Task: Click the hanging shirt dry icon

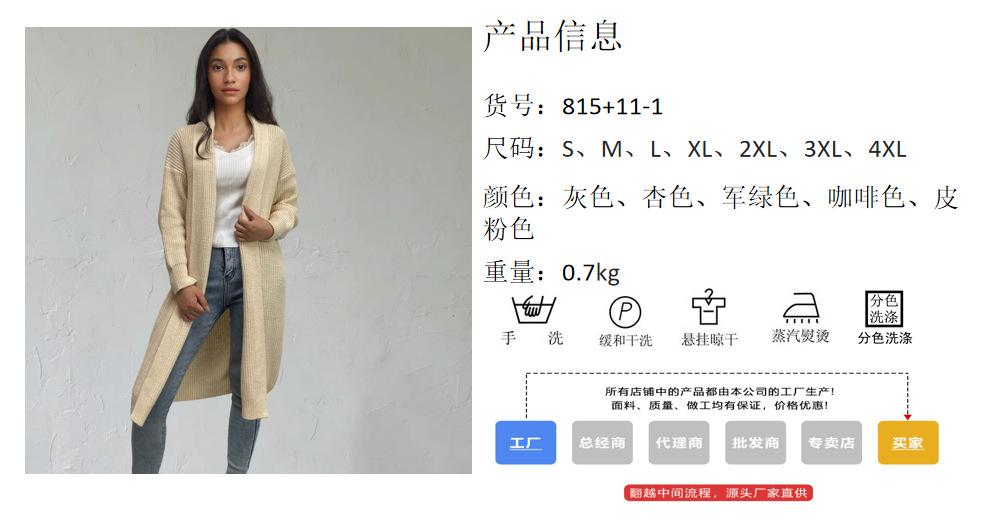Action: [708, 307]
